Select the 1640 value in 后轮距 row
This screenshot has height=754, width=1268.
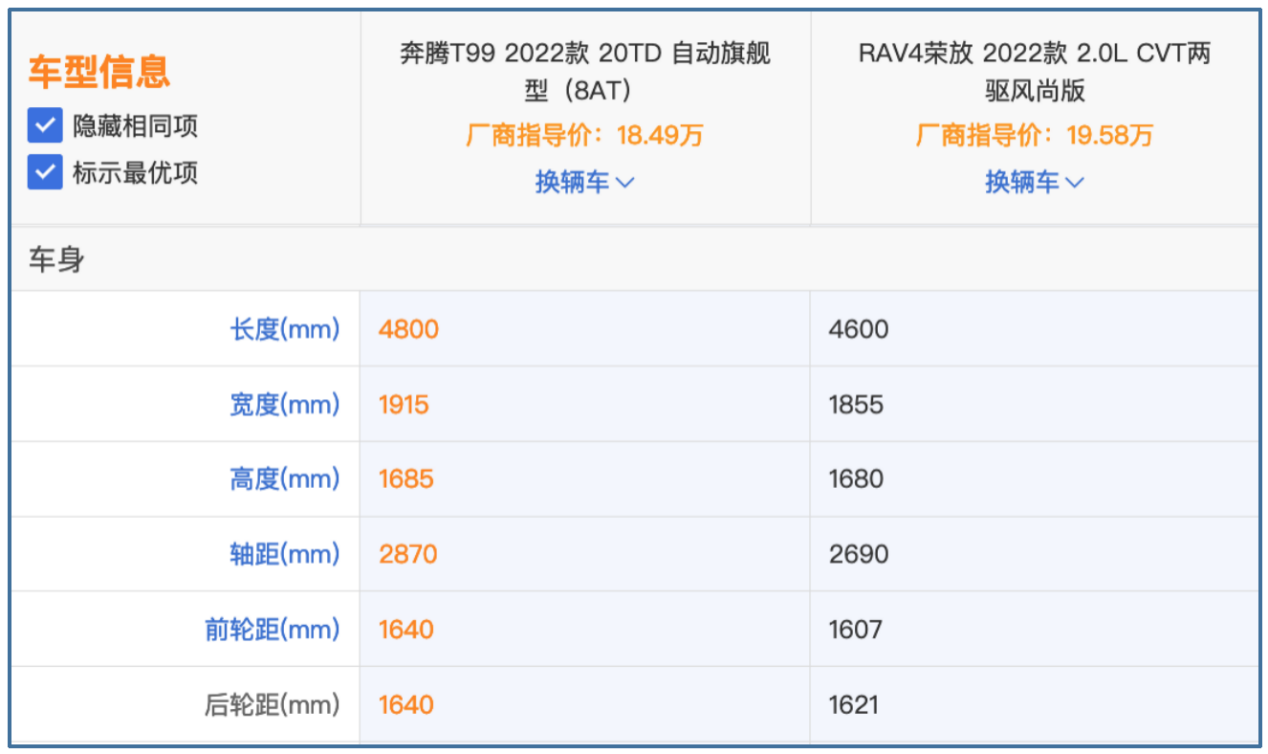pos(406,704)
